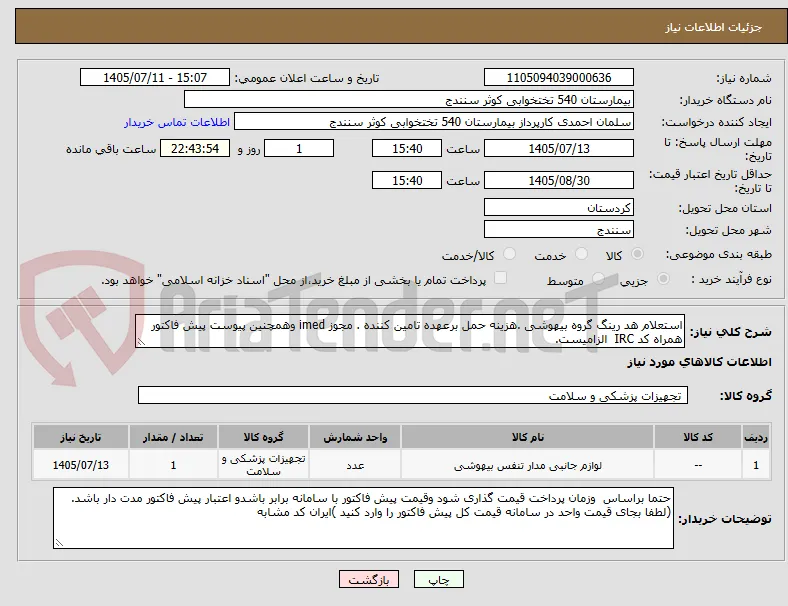The image size is (788, 606).
Task: Click the table group cell تجهیزات پزشکی و سلامت
Action: [263, 465]
